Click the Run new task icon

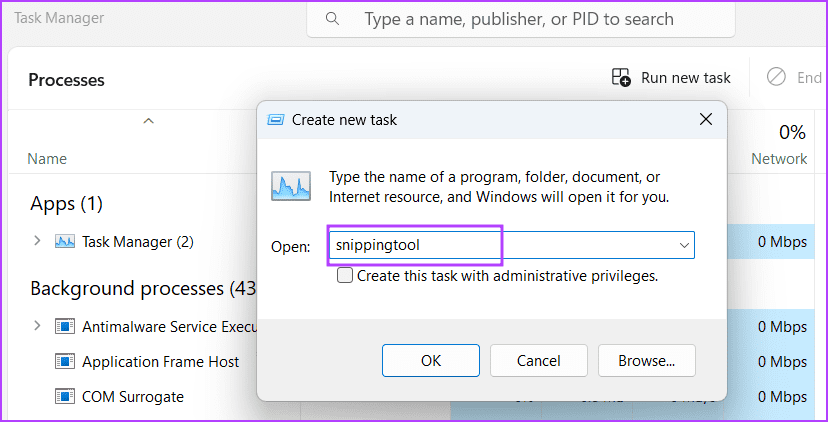click(x=621, y=78)
